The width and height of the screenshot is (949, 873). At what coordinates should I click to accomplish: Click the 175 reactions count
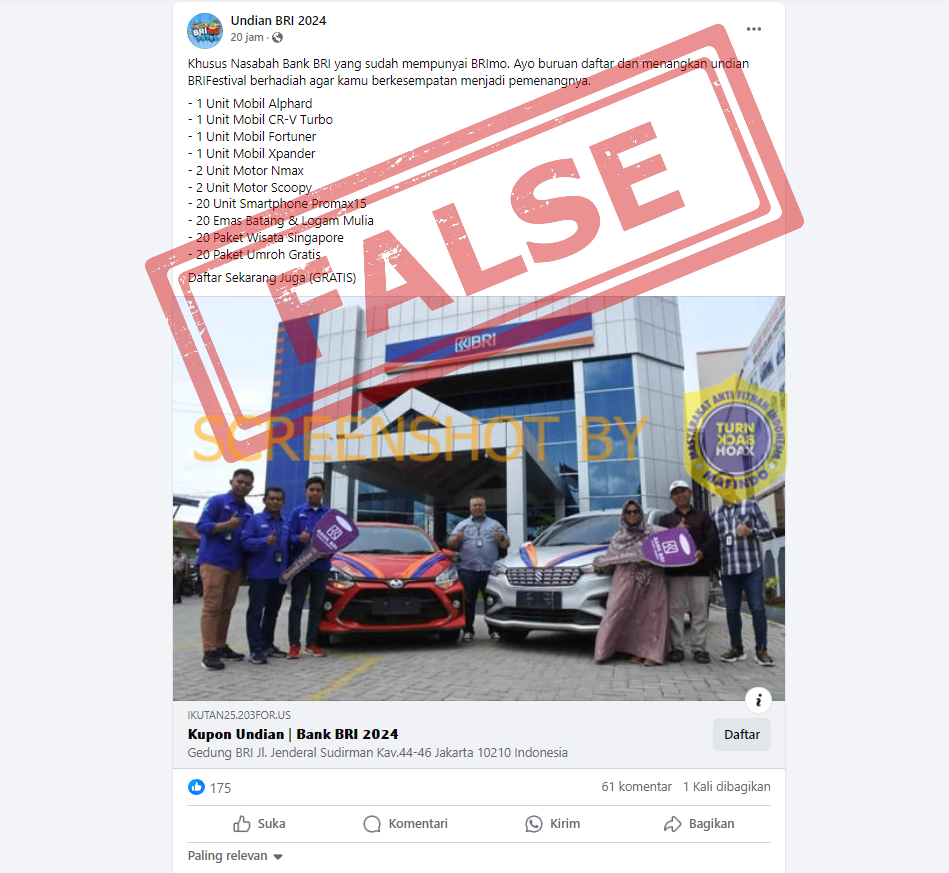pyautogui.click(x=220, y=788)
